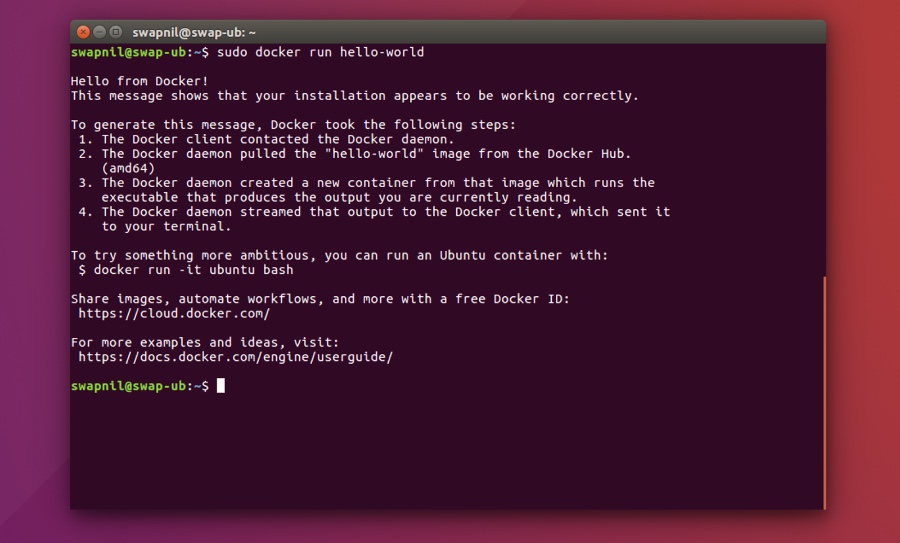
Task: Click the terminal title 'swapnil@swap-ub: ~'
Action: (x=194, y=33)
